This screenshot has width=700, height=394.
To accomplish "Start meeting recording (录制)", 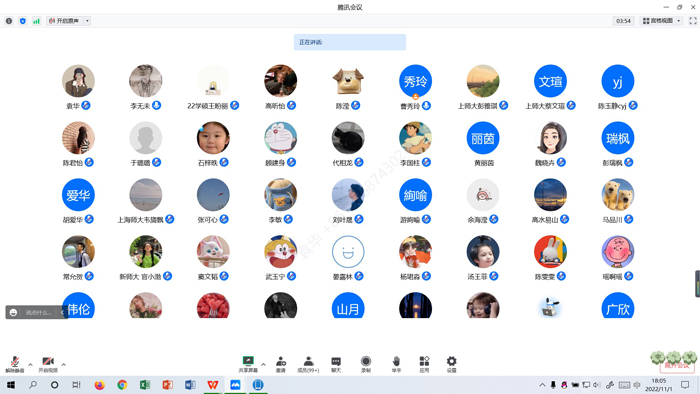I will click(x=366, y=364).
